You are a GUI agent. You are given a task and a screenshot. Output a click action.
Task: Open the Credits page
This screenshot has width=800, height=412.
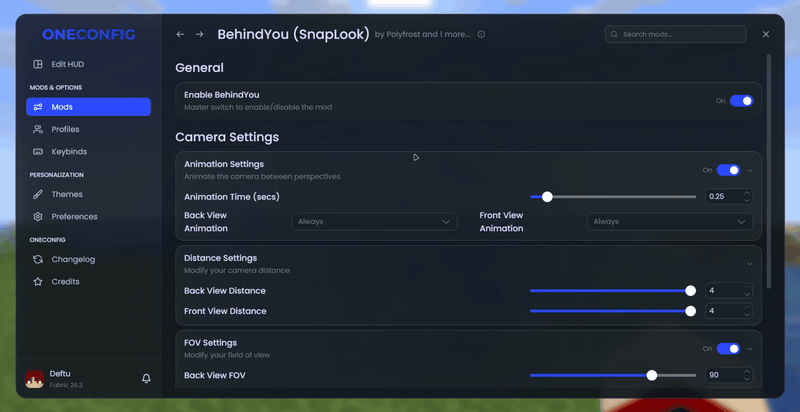(88, 281)
